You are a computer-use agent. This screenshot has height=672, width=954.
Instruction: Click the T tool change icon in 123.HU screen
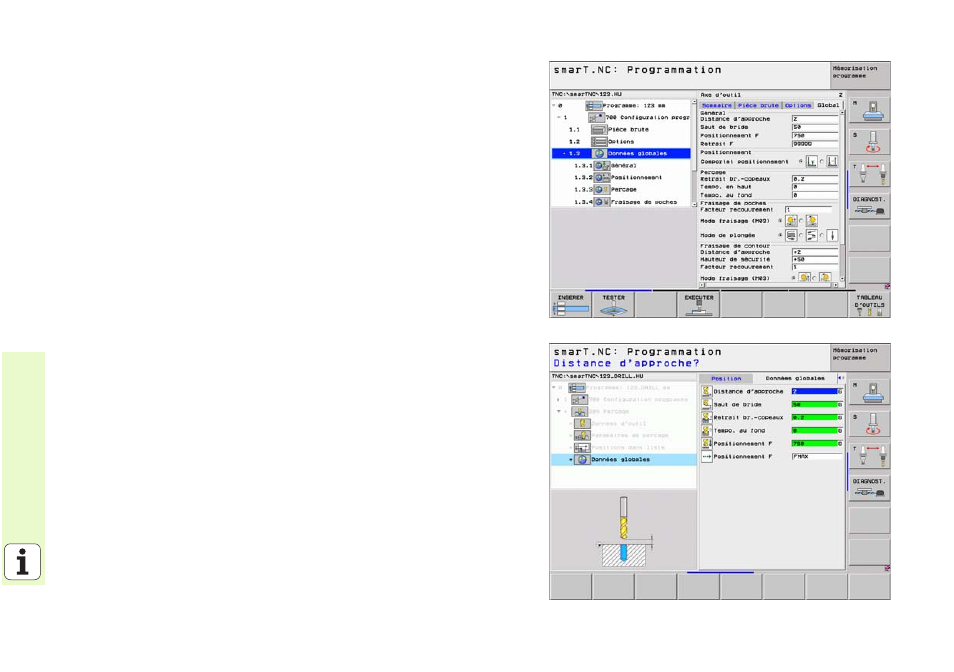pyautogui.click(x=870, y=175)
